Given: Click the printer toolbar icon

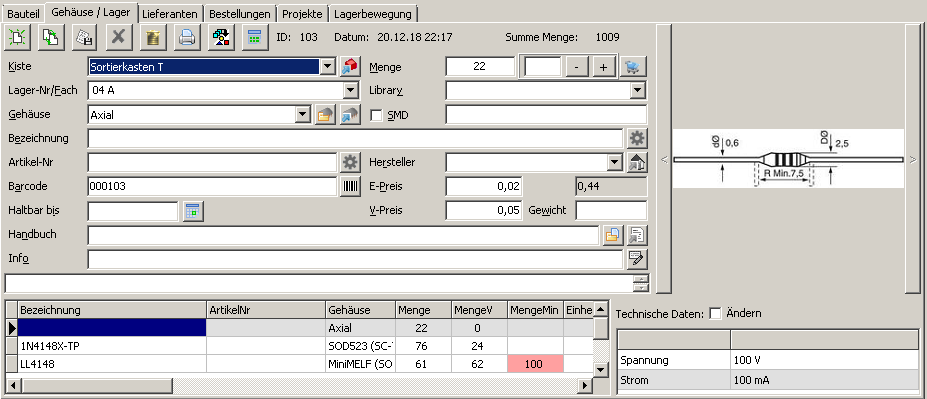Looking at the screenshot, I should (x=187, y=37).
